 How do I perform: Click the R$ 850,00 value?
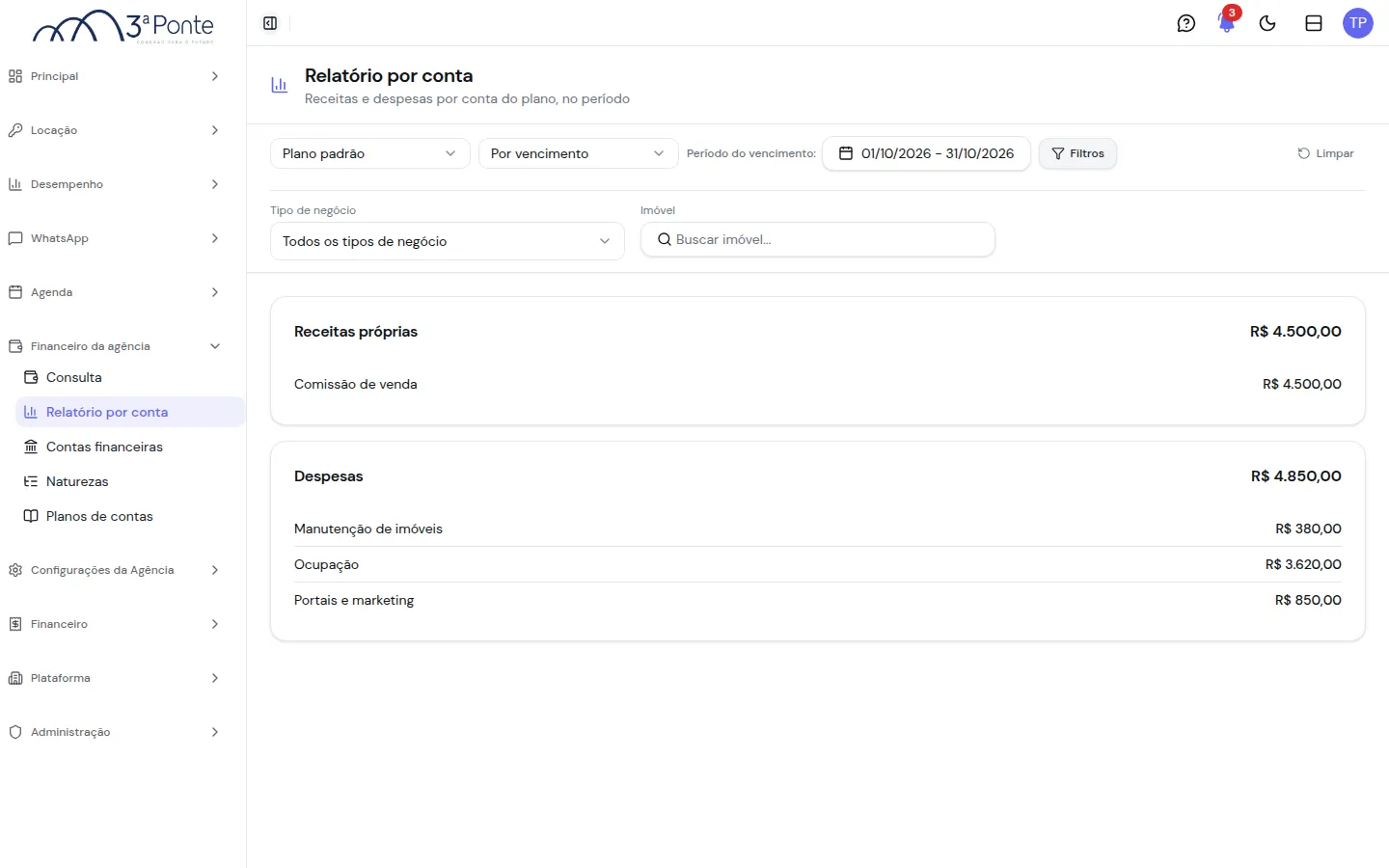pos(1308,600)
